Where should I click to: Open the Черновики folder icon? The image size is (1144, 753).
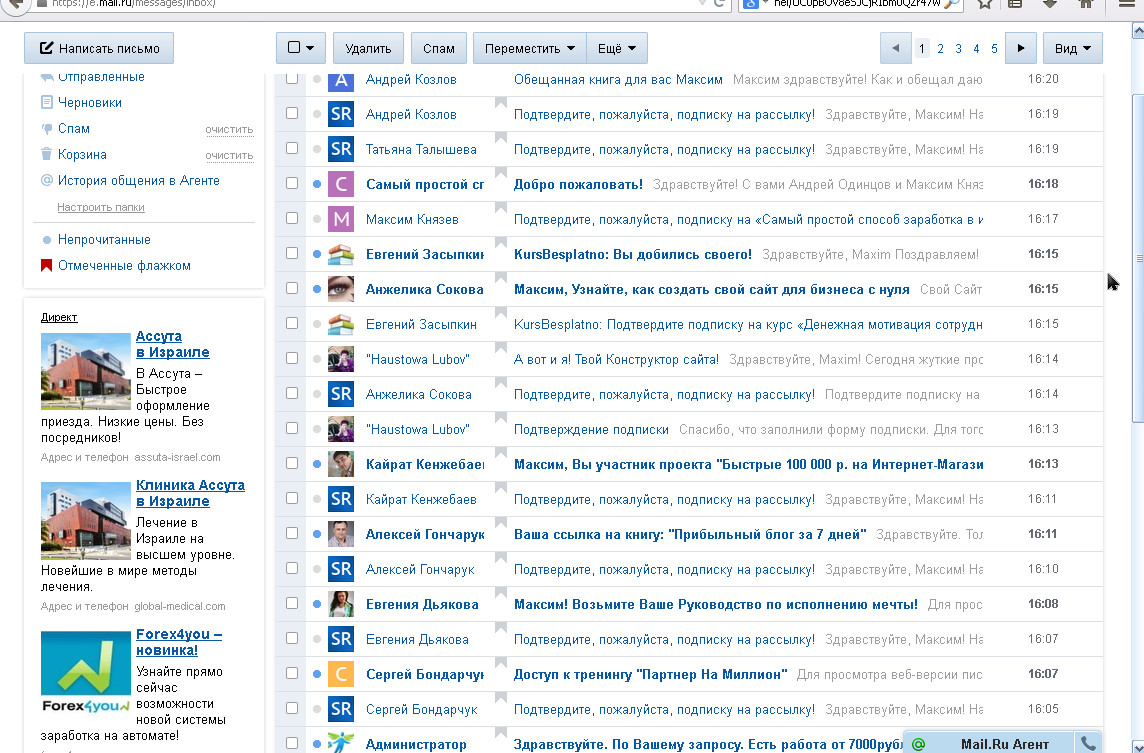click(47, 102)
